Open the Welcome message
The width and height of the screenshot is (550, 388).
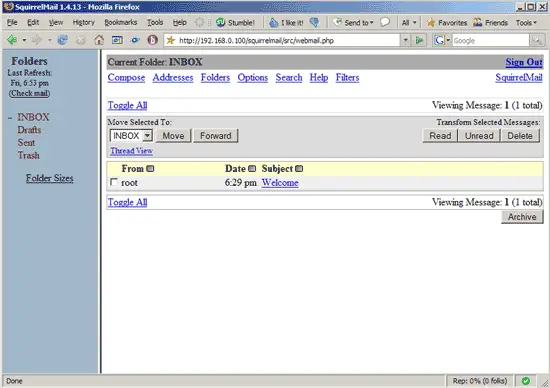(x=280, y=183)
